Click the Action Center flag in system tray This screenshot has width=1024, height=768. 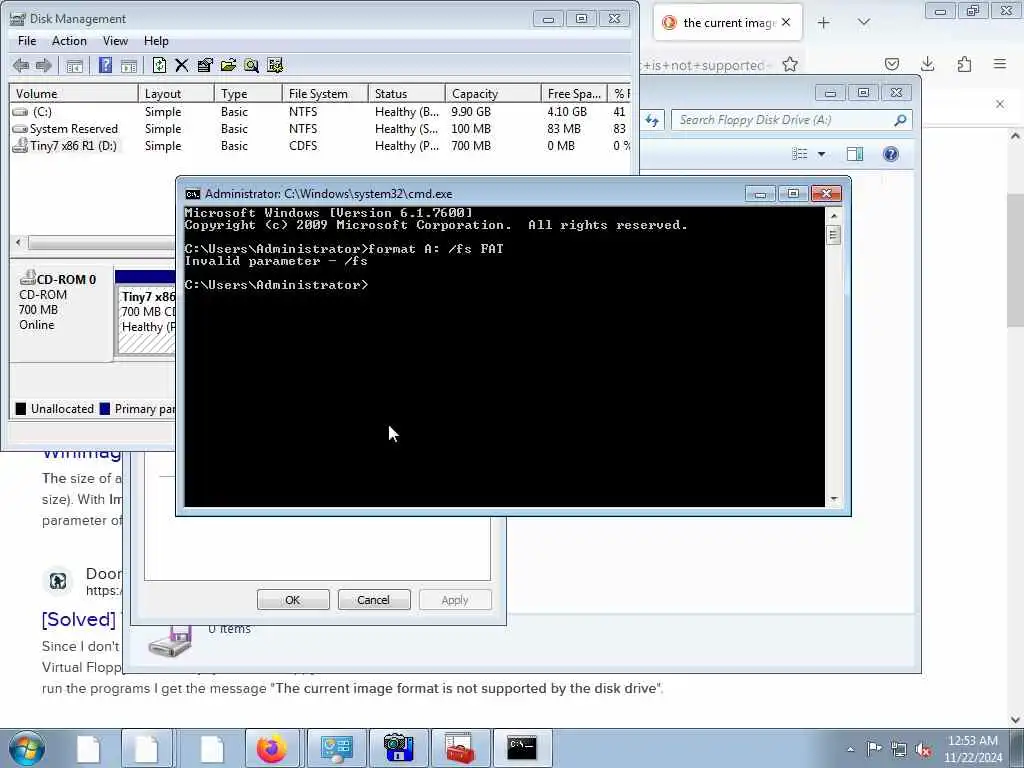[874, 748]
